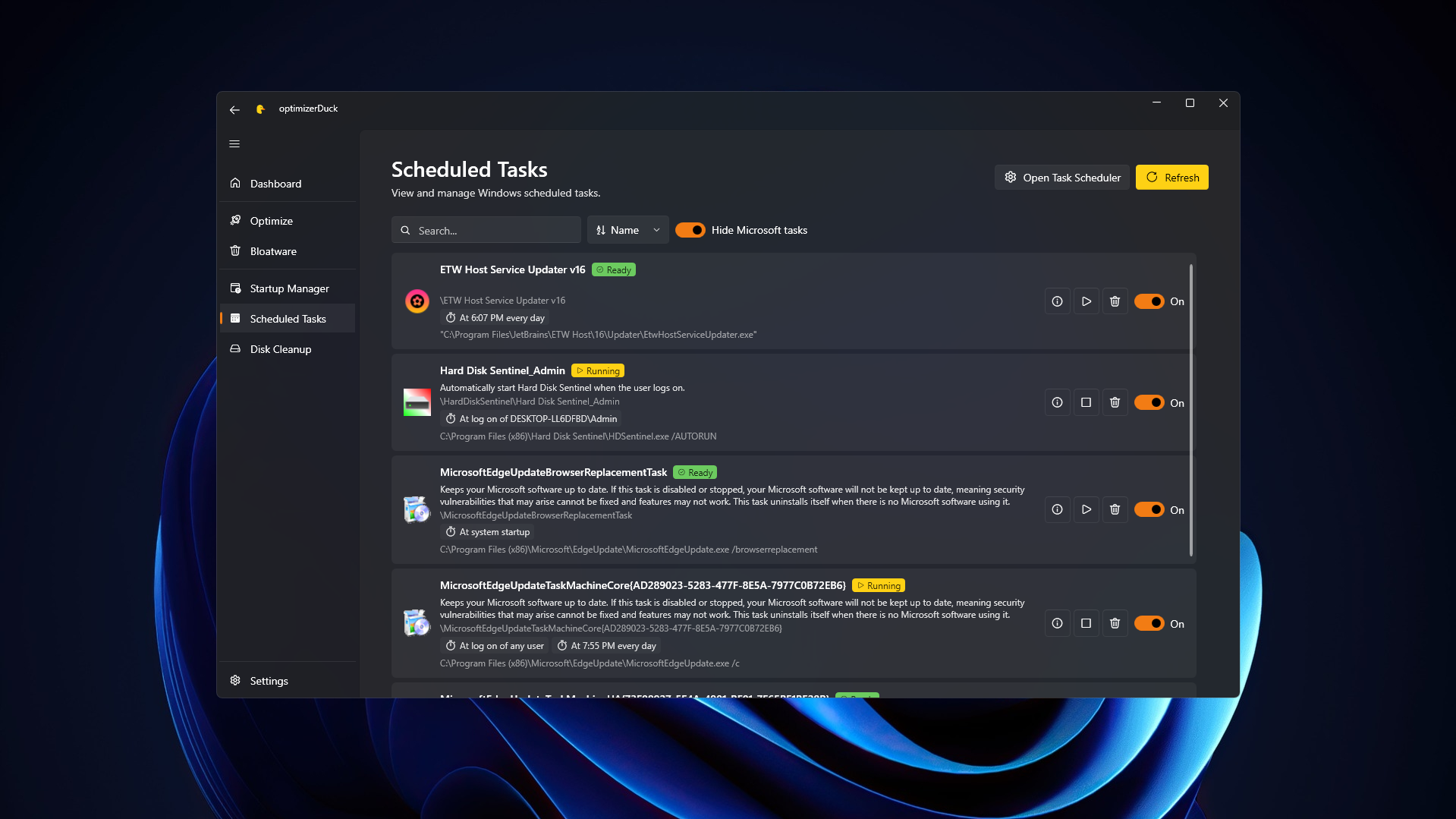Viewport: 1456px width, 819px height.
Task: Delete MicrosoftEdgeUpdateTaskMachineCore task
Action: [1115, 623]
